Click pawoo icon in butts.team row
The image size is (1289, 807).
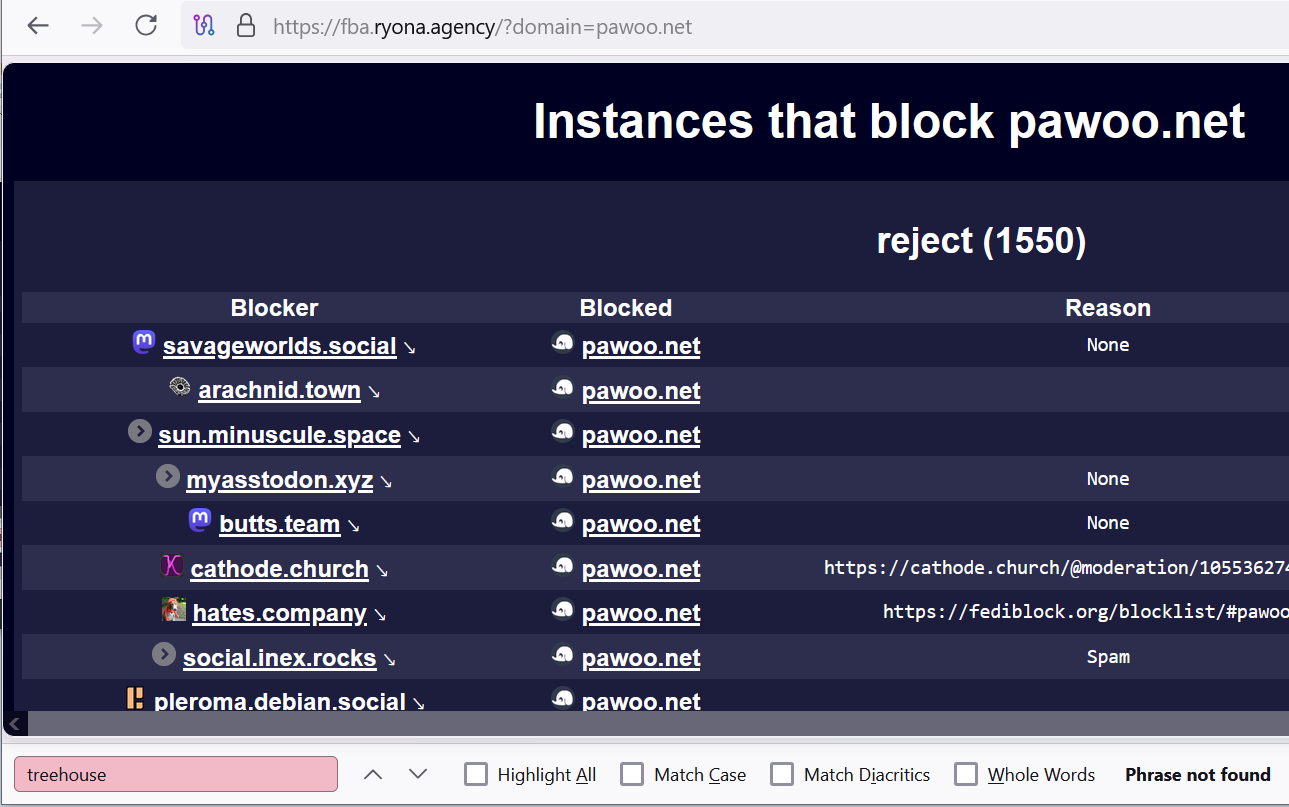(563, 520)
